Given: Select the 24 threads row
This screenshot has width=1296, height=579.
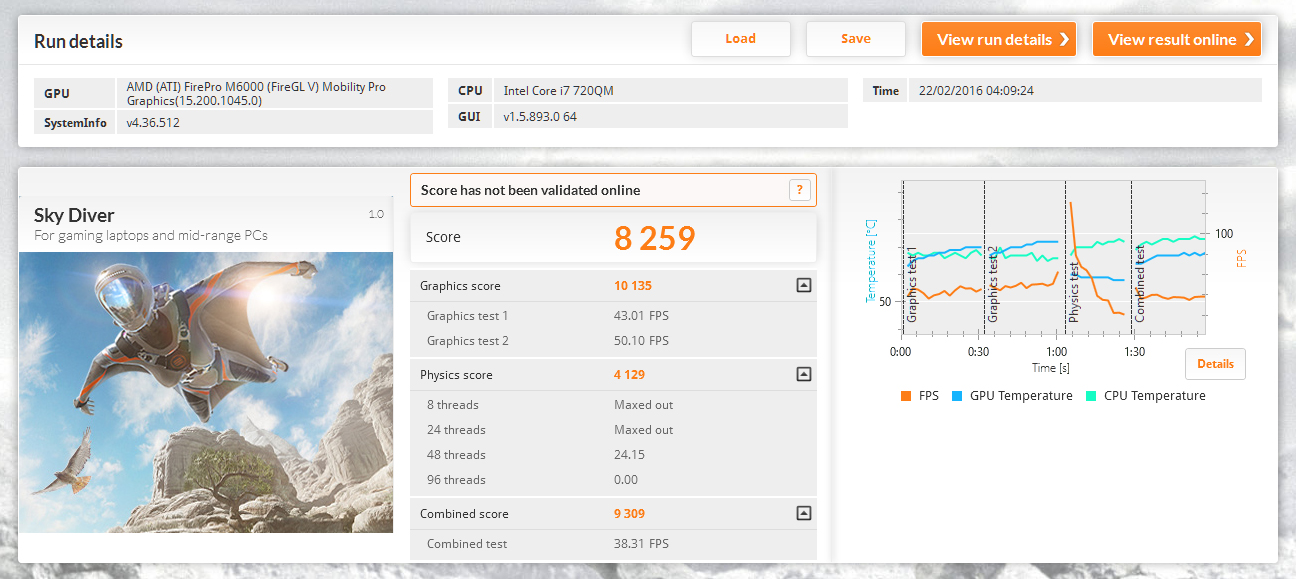Looking at the screenshot, I should 613,430.
